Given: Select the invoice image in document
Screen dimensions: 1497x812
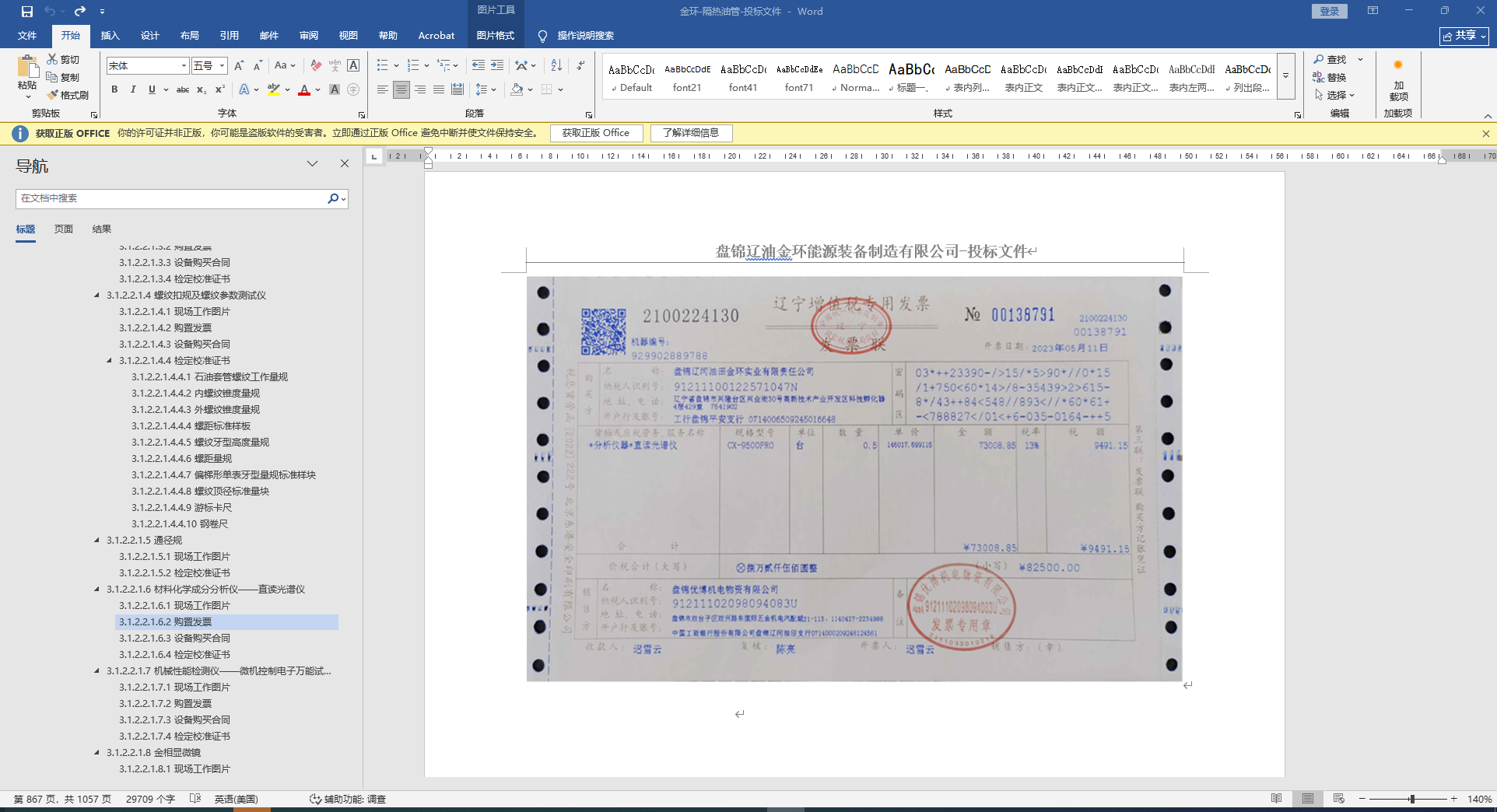Looking at the screenshot, I should click(854, 479).
